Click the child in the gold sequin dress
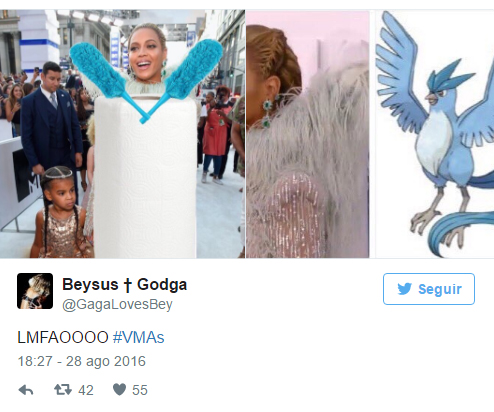The width and height of the screenshot is (494, 412). point(61,213)
